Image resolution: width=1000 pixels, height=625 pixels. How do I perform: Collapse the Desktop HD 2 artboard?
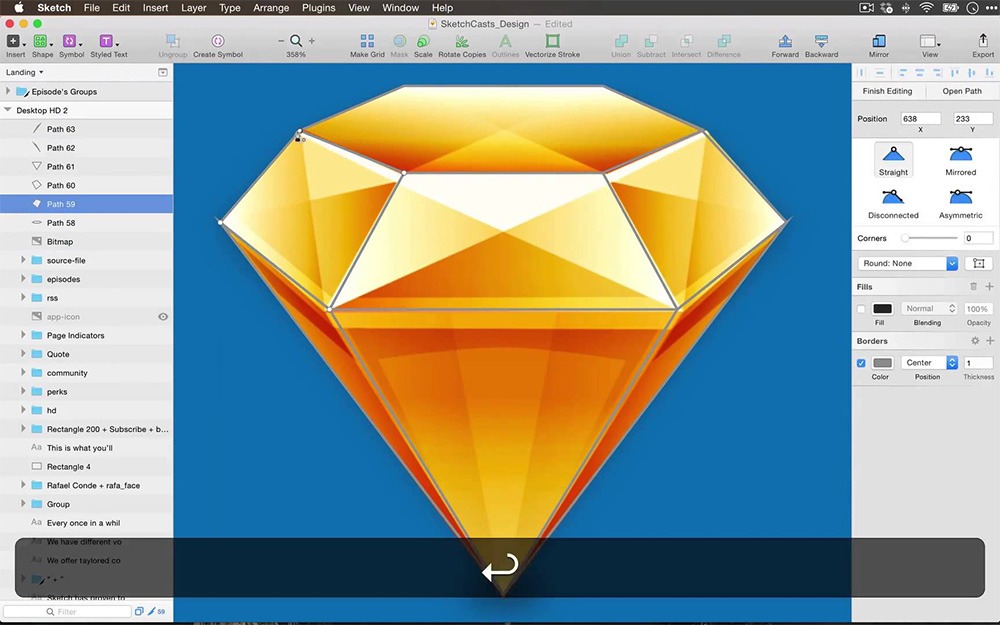[8, 110]
